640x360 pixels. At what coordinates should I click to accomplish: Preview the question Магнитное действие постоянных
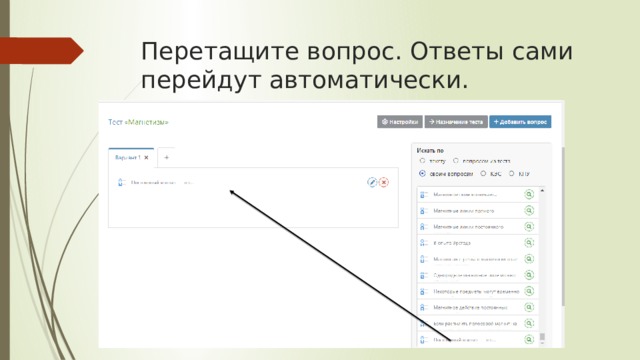click(529, 307)
